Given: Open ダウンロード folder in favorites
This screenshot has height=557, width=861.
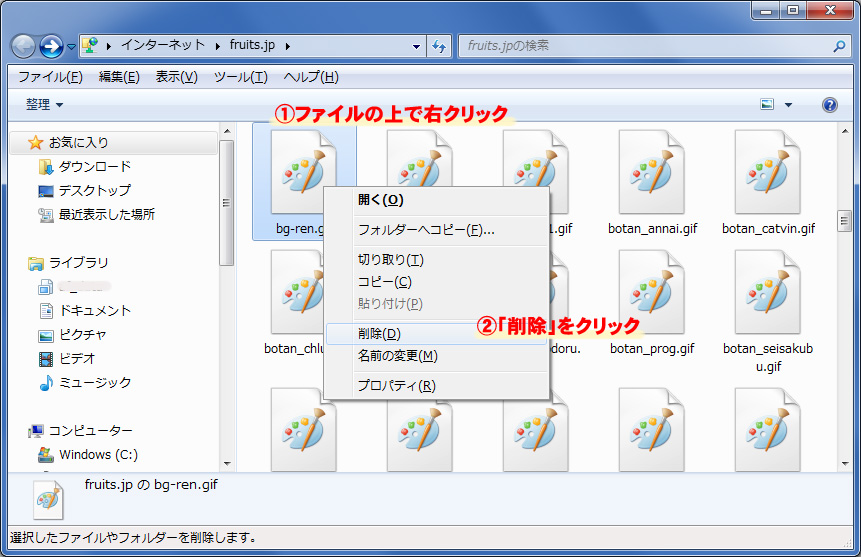Looking at the screenshot, I should (x=94, y=166).
